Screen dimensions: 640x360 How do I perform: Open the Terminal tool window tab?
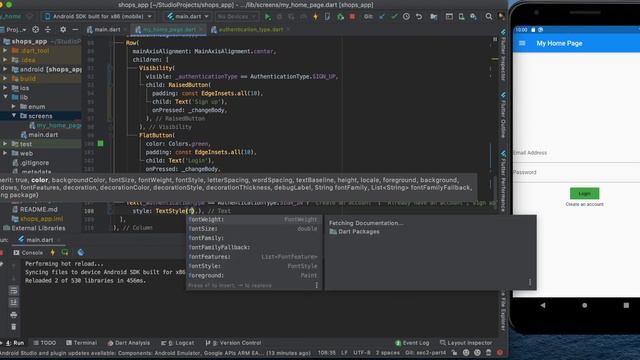pos(81,343)
